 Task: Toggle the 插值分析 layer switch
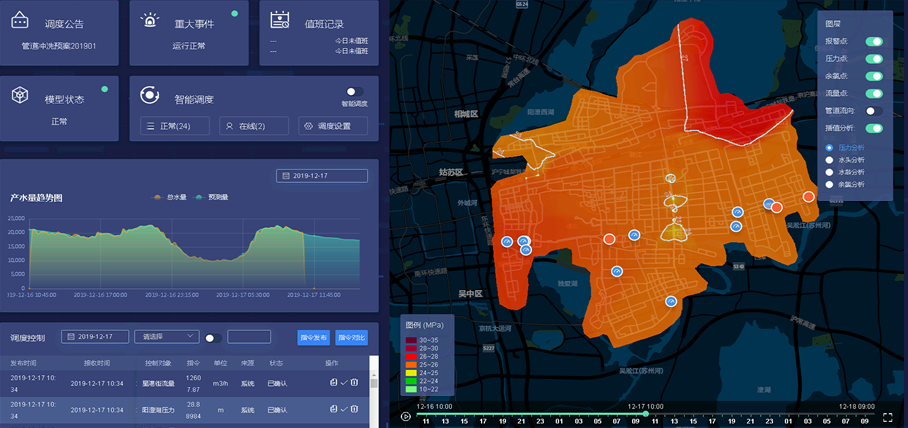874,128
